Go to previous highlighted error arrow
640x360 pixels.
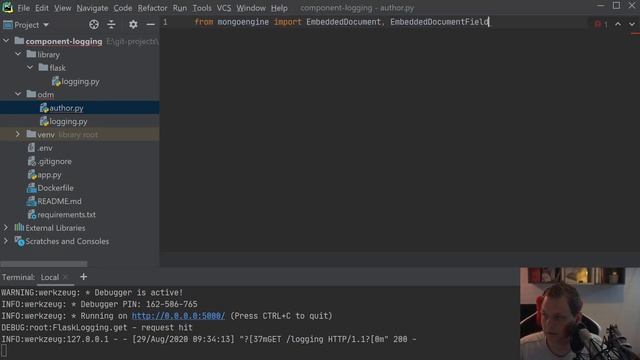pyautogui.click(x=618, y=24)
